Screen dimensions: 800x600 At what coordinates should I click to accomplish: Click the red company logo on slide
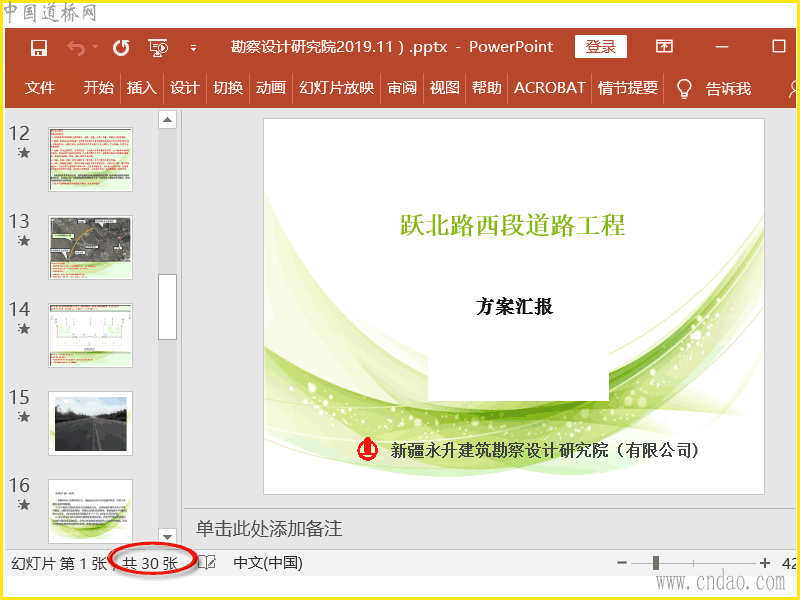[x=367, y=449]
